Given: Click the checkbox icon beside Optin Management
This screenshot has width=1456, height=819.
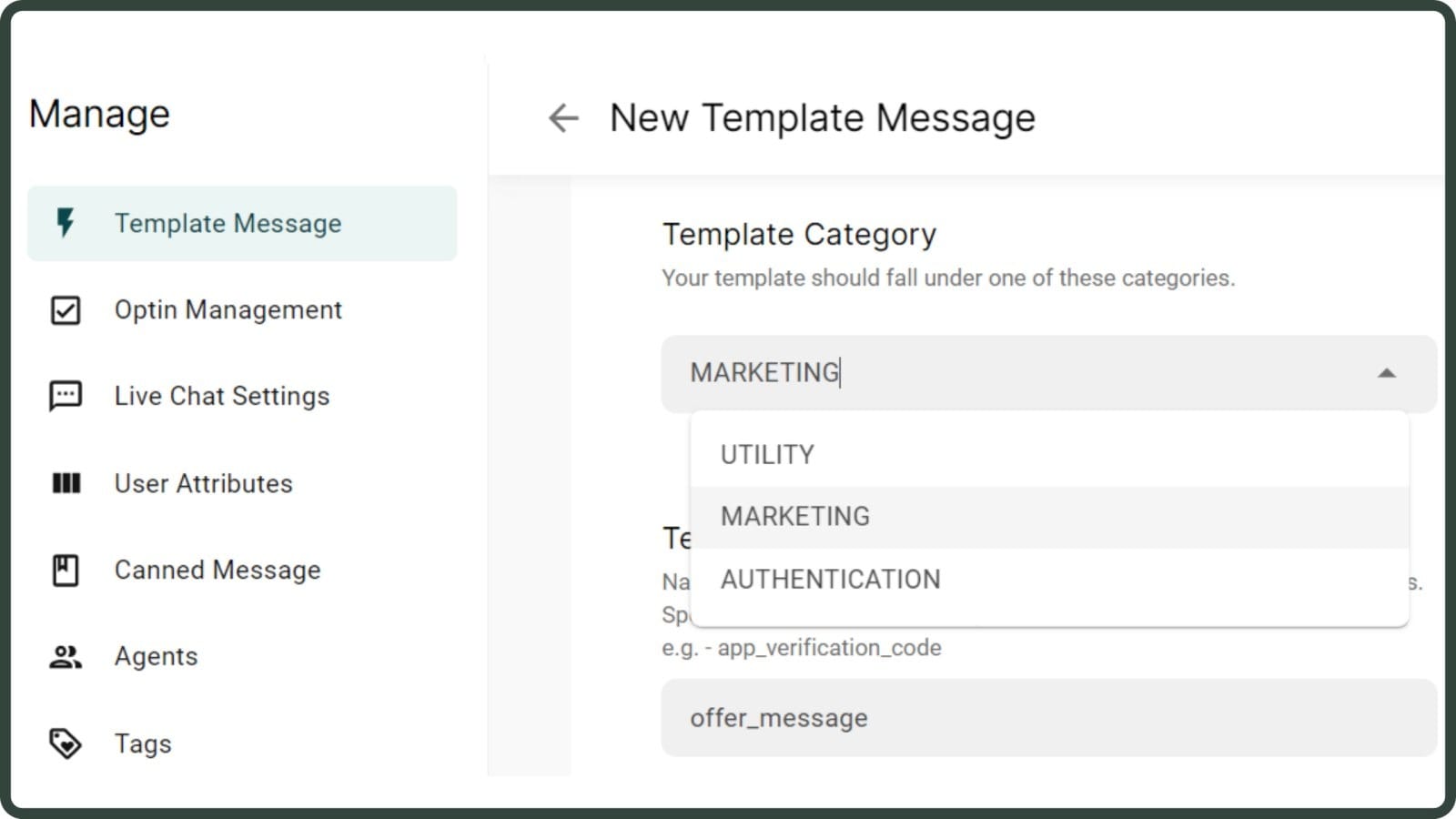Looking at the screenshot, I should click(x=66, y=310).
